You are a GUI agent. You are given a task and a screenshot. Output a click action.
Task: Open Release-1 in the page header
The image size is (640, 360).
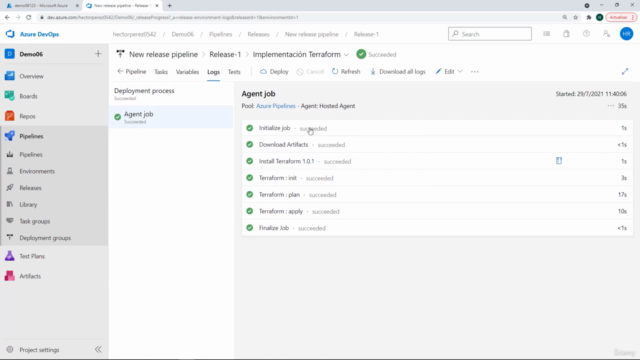pyautogui.click(x=225, y=54)
